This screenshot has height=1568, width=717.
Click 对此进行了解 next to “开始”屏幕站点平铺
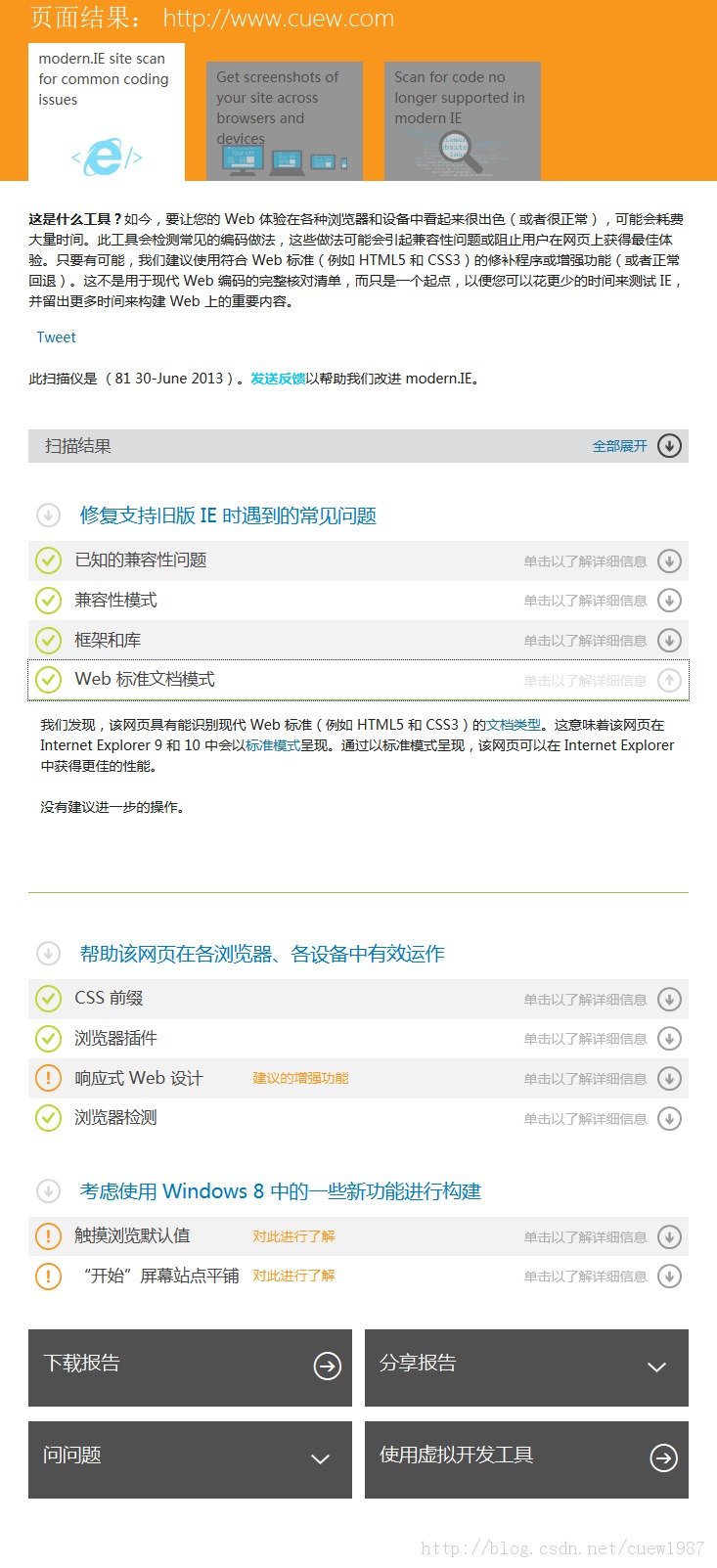293,1276
